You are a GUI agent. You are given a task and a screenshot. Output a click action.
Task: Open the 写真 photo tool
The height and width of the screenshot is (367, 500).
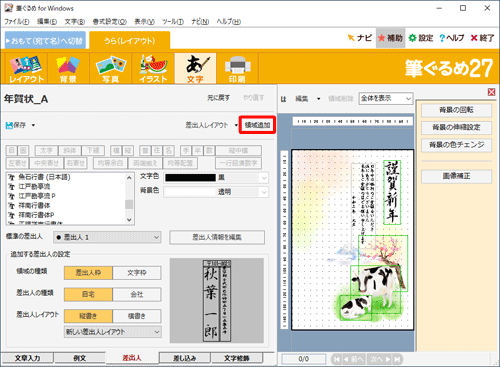(111, 69)
